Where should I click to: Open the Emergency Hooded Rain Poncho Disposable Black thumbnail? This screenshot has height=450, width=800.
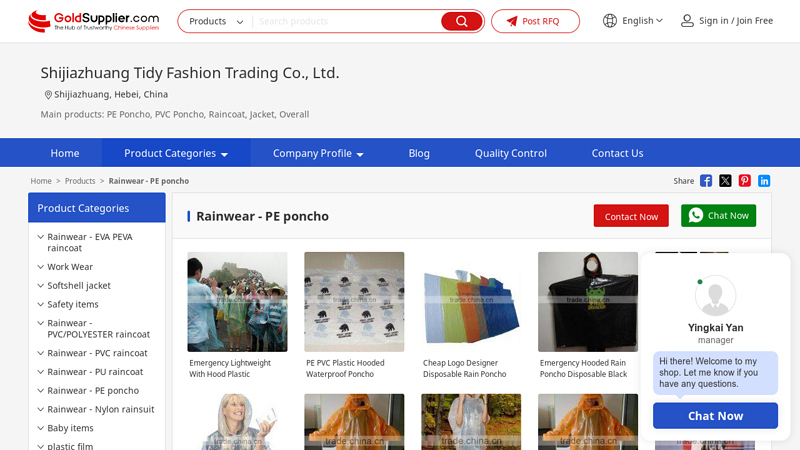pos(588,302)
